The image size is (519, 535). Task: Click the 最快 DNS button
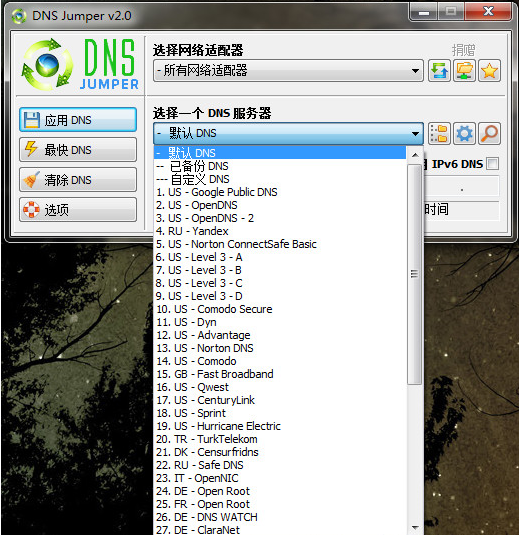click(78, 149)
